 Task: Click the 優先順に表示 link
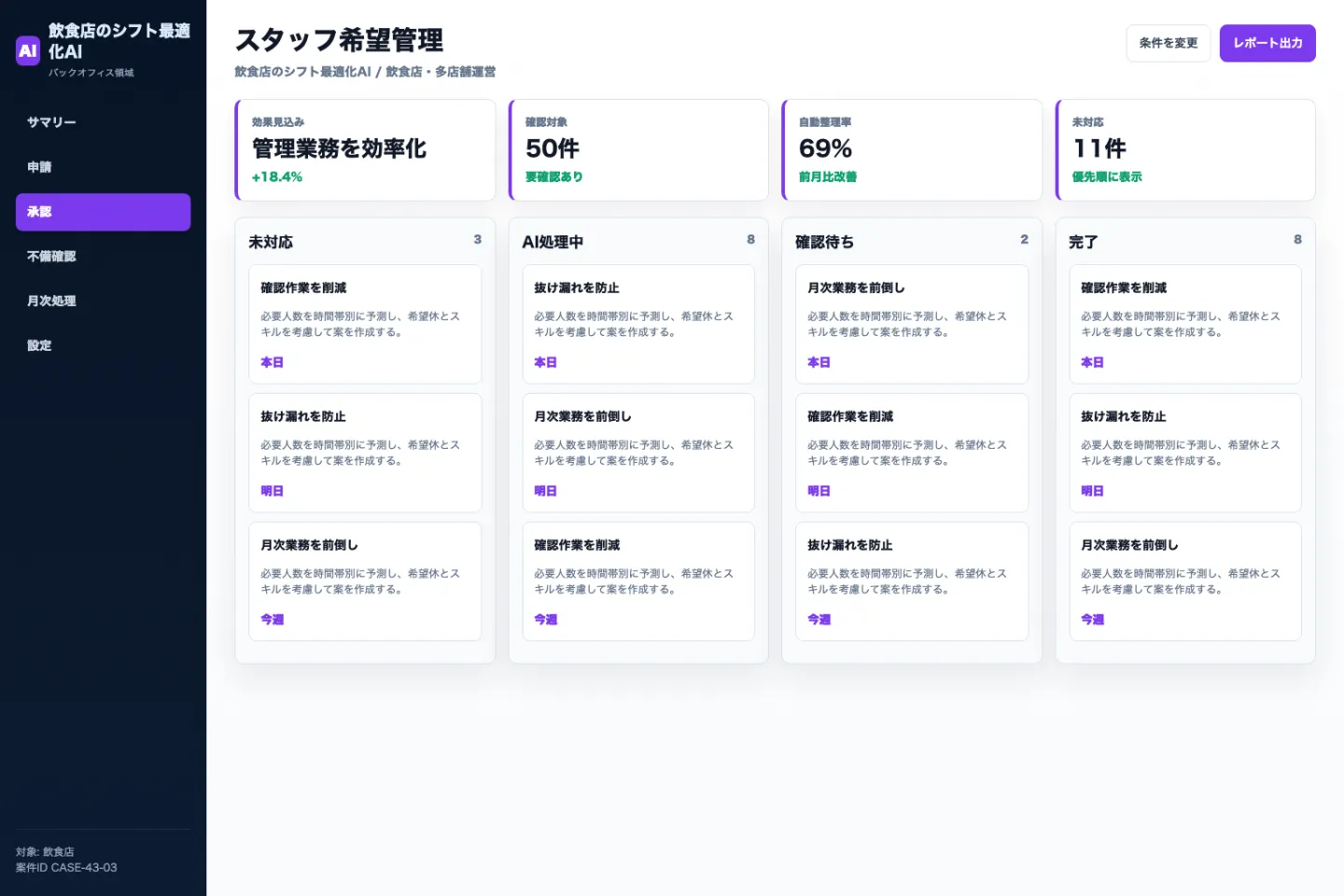(1107, 176)
